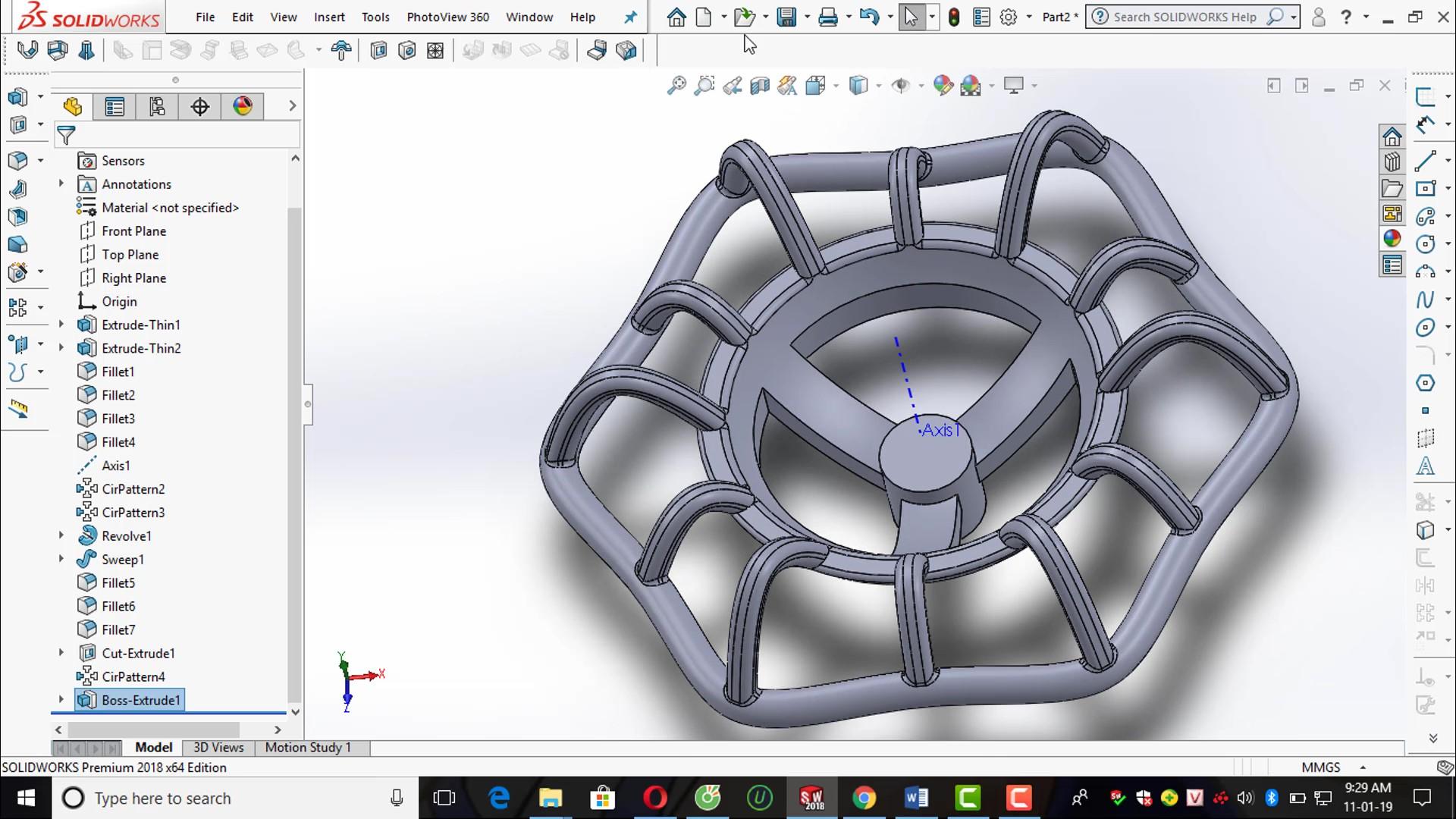Image resolution: width=1456 pixels, height=819 pixels.
Task: Click the Edit Appearance color wheel icon
Action: click(x=943, y=86)
